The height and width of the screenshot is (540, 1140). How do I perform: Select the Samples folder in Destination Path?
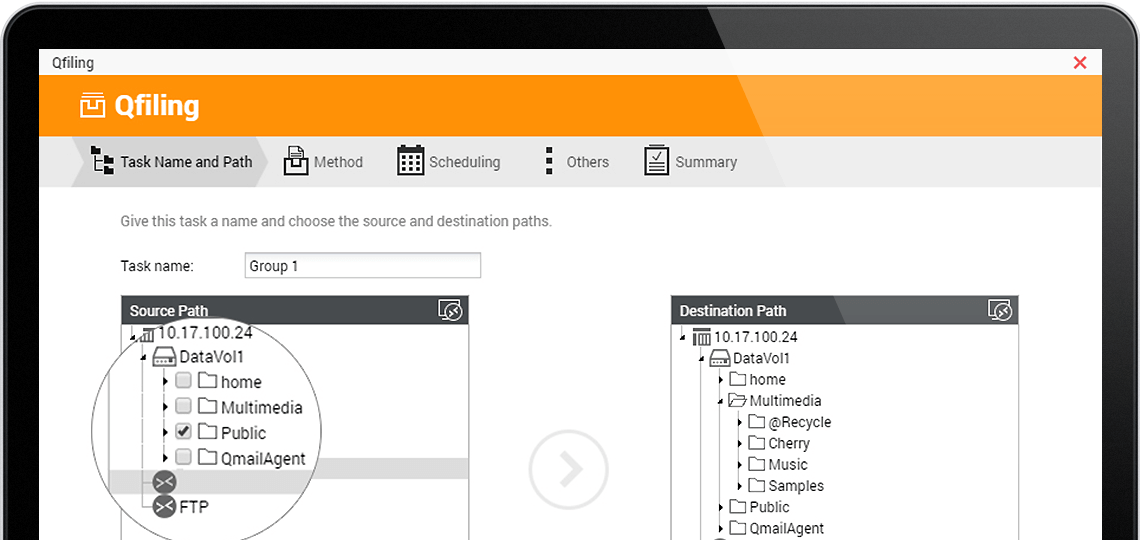(x=796, y=485)
